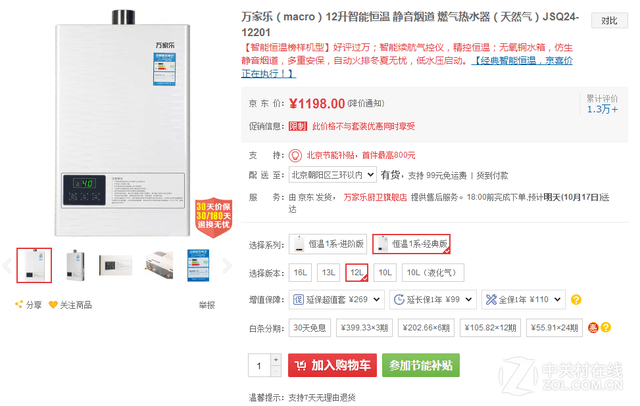Click the green 参加节能补贴 button
Image resolution: width=640 pixels, height=406 pixels.
click(421, 365)
